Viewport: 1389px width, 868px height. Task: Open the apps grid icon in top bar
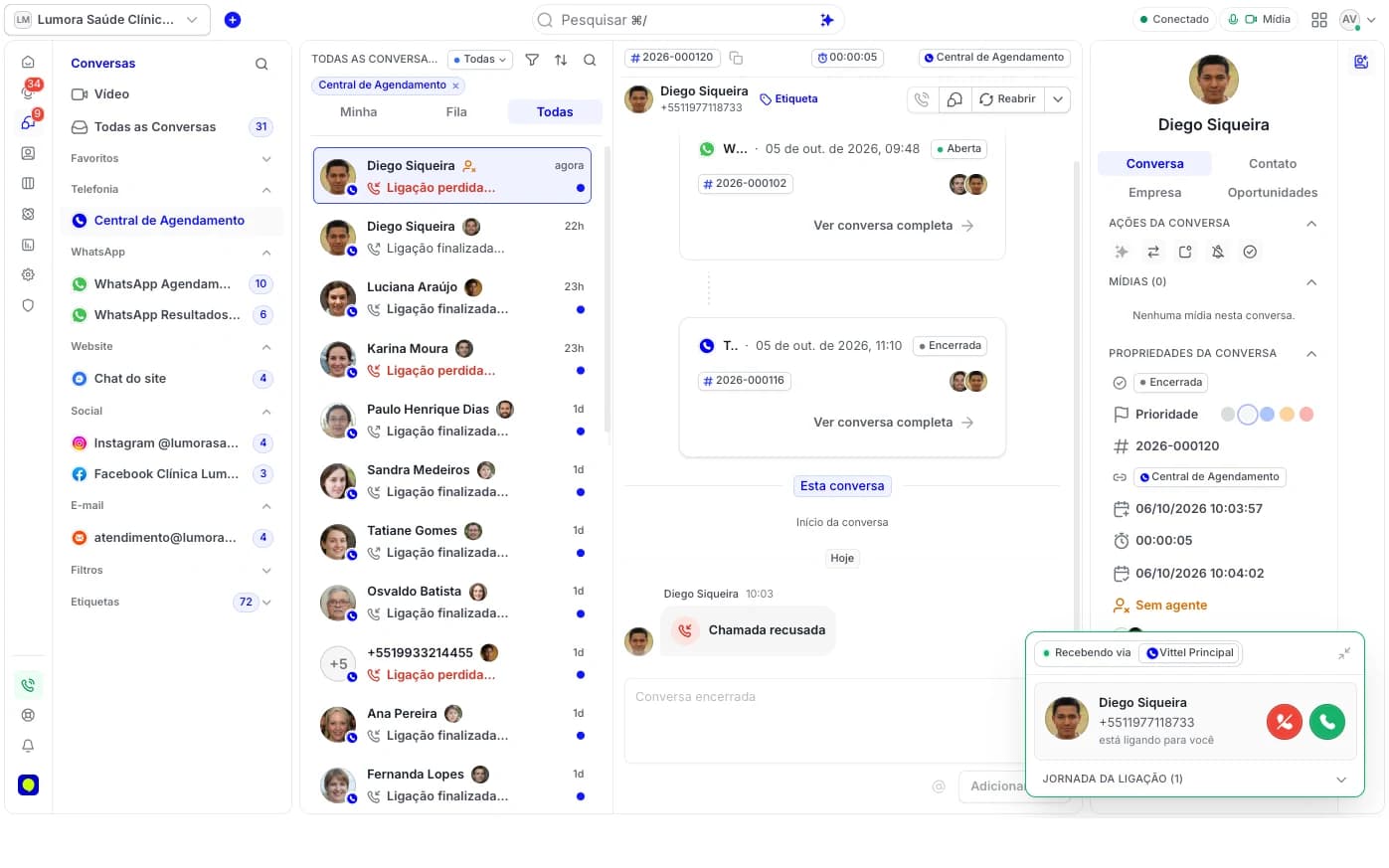1319,20
